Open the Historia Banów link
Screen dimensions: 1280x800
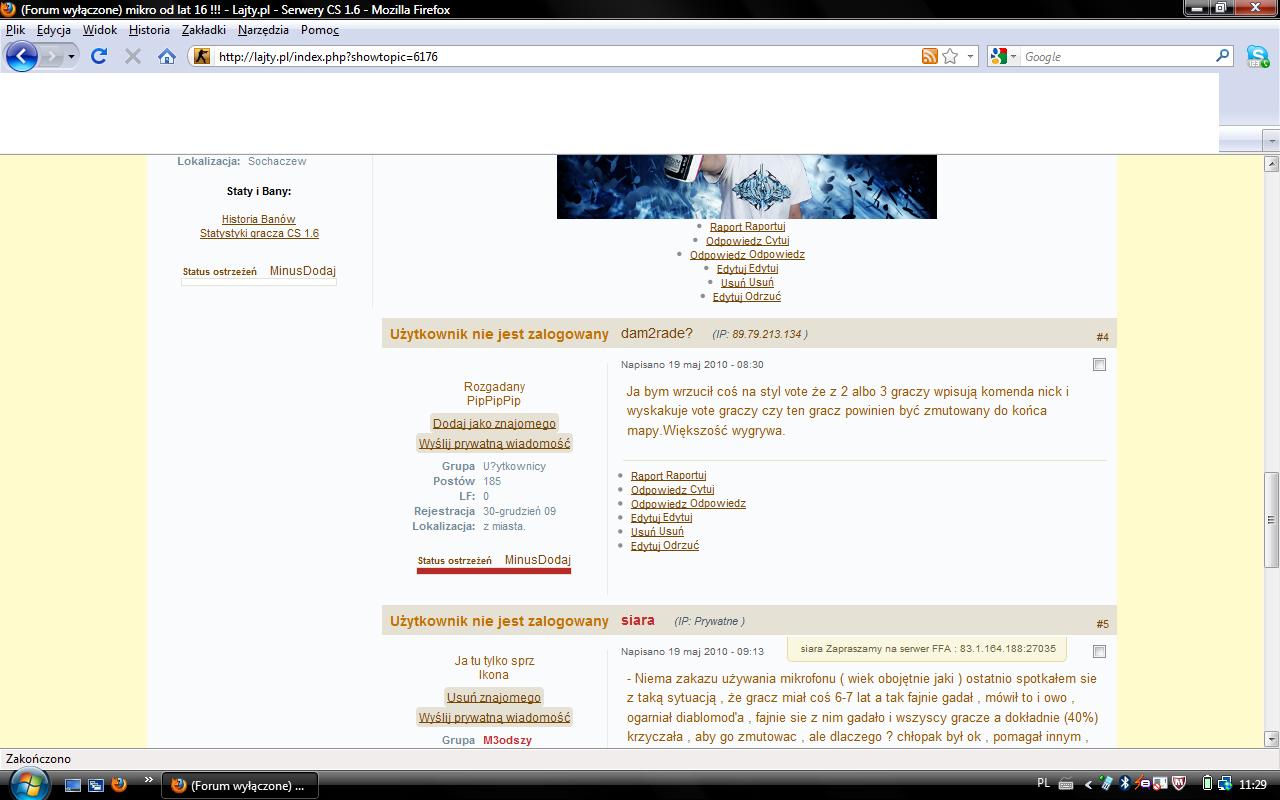pos(258,219)
